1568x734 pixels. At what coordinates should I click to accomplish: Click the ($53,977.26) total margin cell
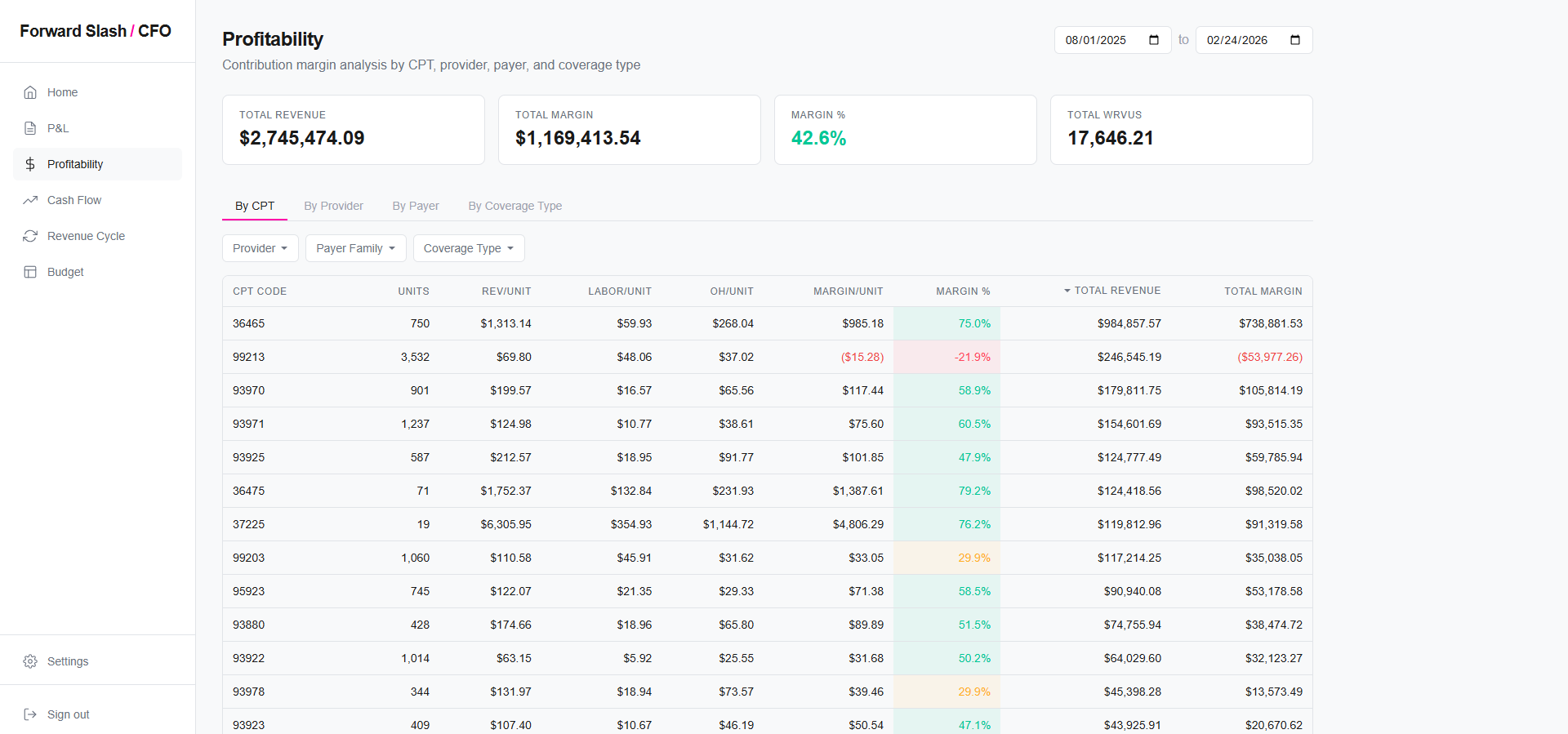[x=1270, y=357]
